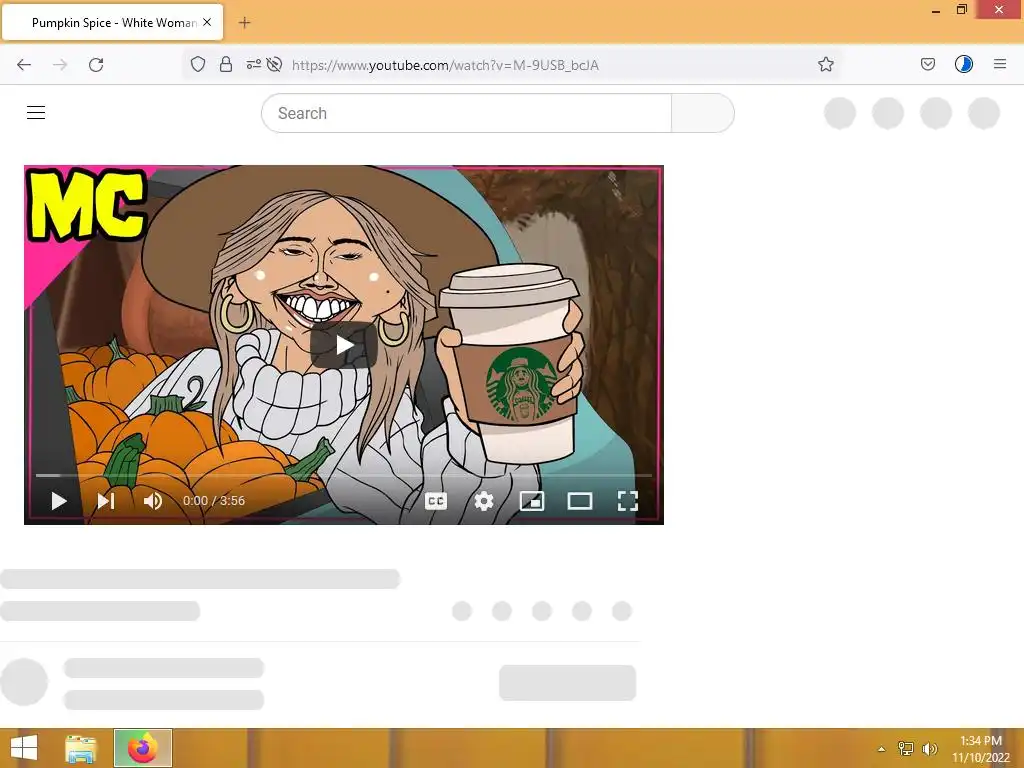Enter fullscreen mode
Image resolution: width=1024 pixels, height=768 pixels.
[x=628, y=501]
